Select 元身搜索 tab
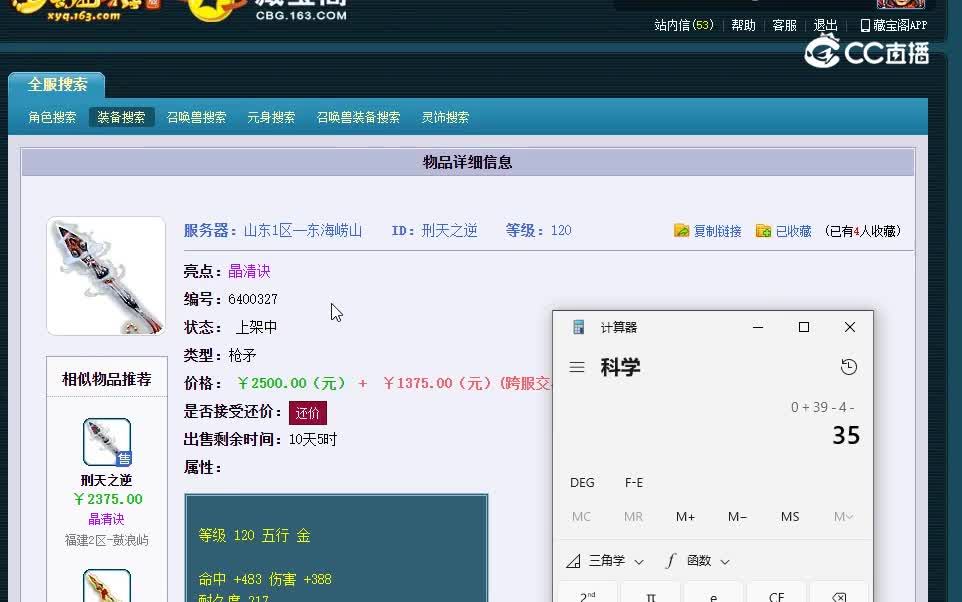This screenshot has width=962, height=602. click(x=271, y=117)
